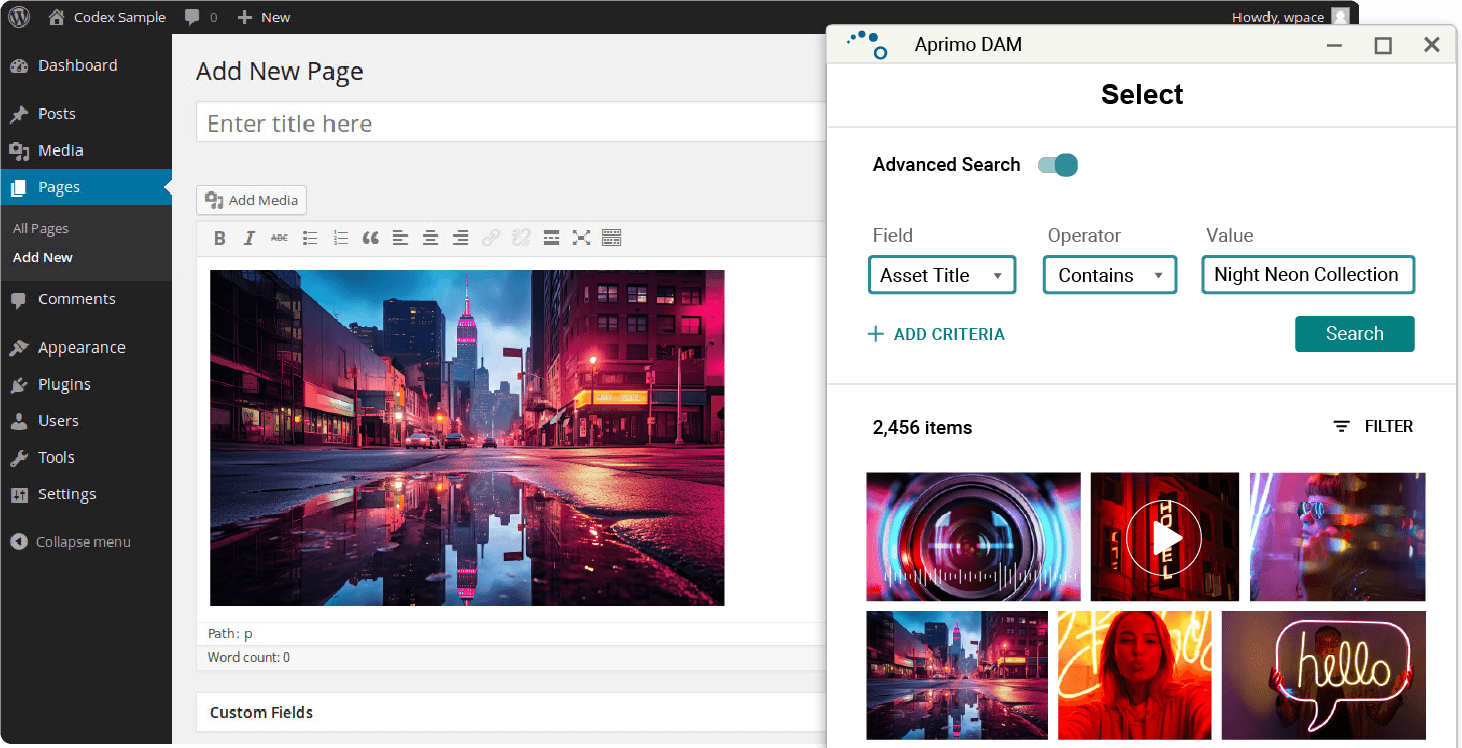The image size is (1462, 748).
Task: Minimize the Aprimo DAM window
Action: pyautogui.click(x=1334, y=45)
